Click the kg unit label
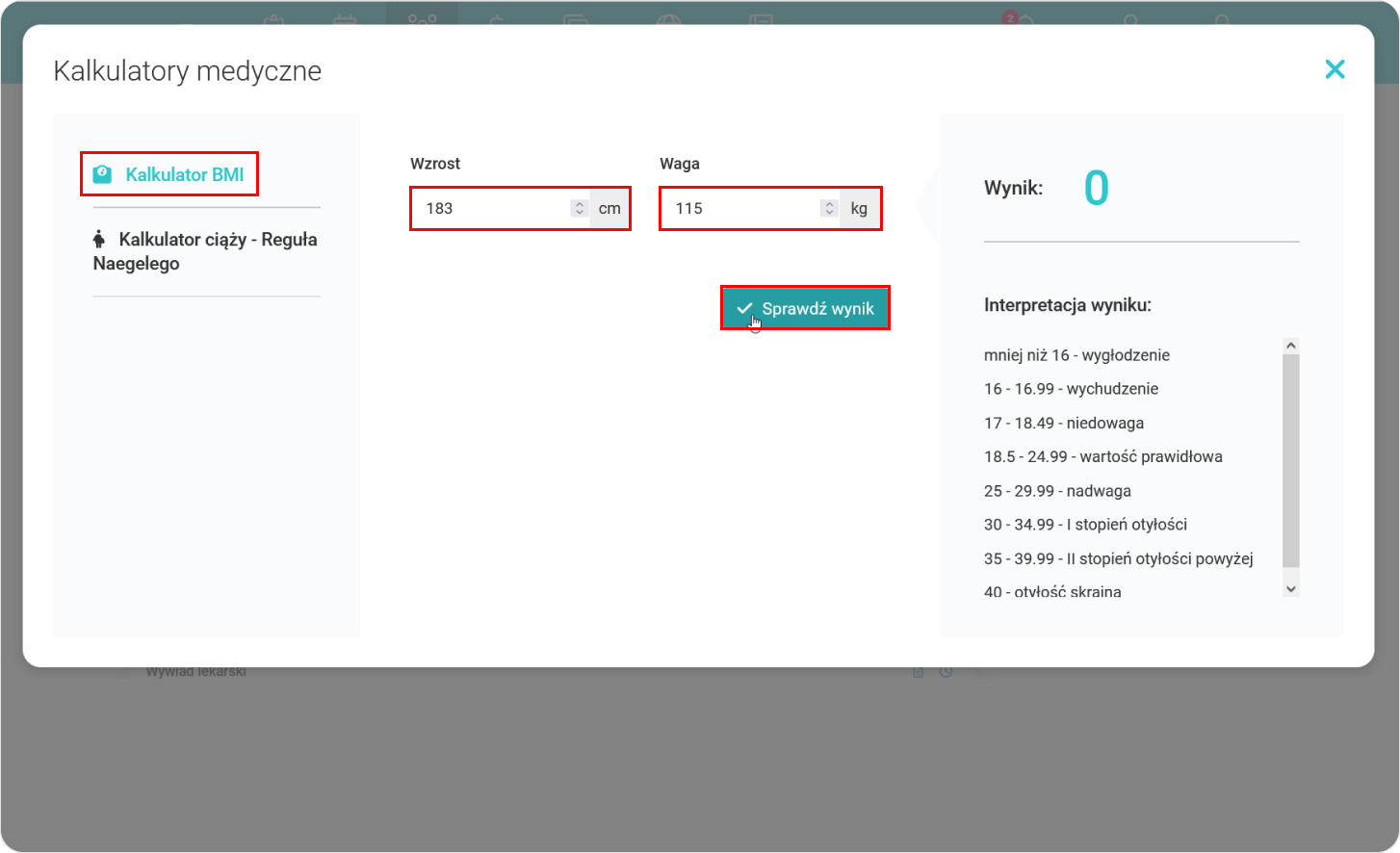1400x853 pixels. pos(859,208)
